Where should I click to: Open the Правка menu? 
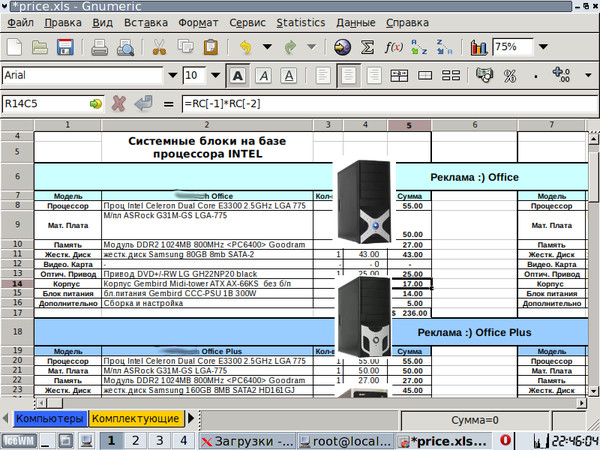click(x=63, y=23)
